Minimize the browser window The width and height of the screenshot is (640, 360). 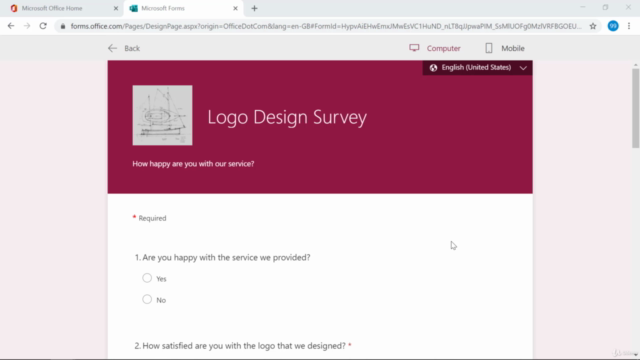583,7
